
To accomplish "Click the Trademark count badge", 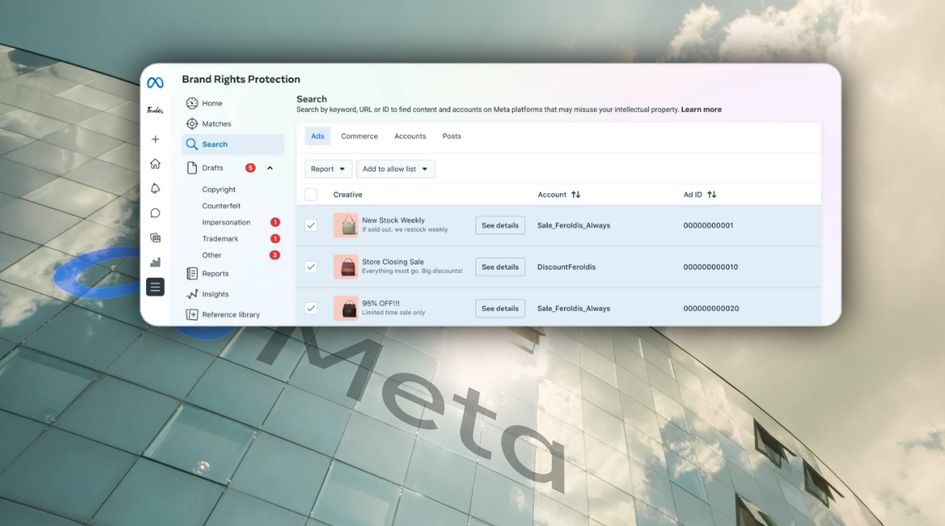I will tap(275, 239).
